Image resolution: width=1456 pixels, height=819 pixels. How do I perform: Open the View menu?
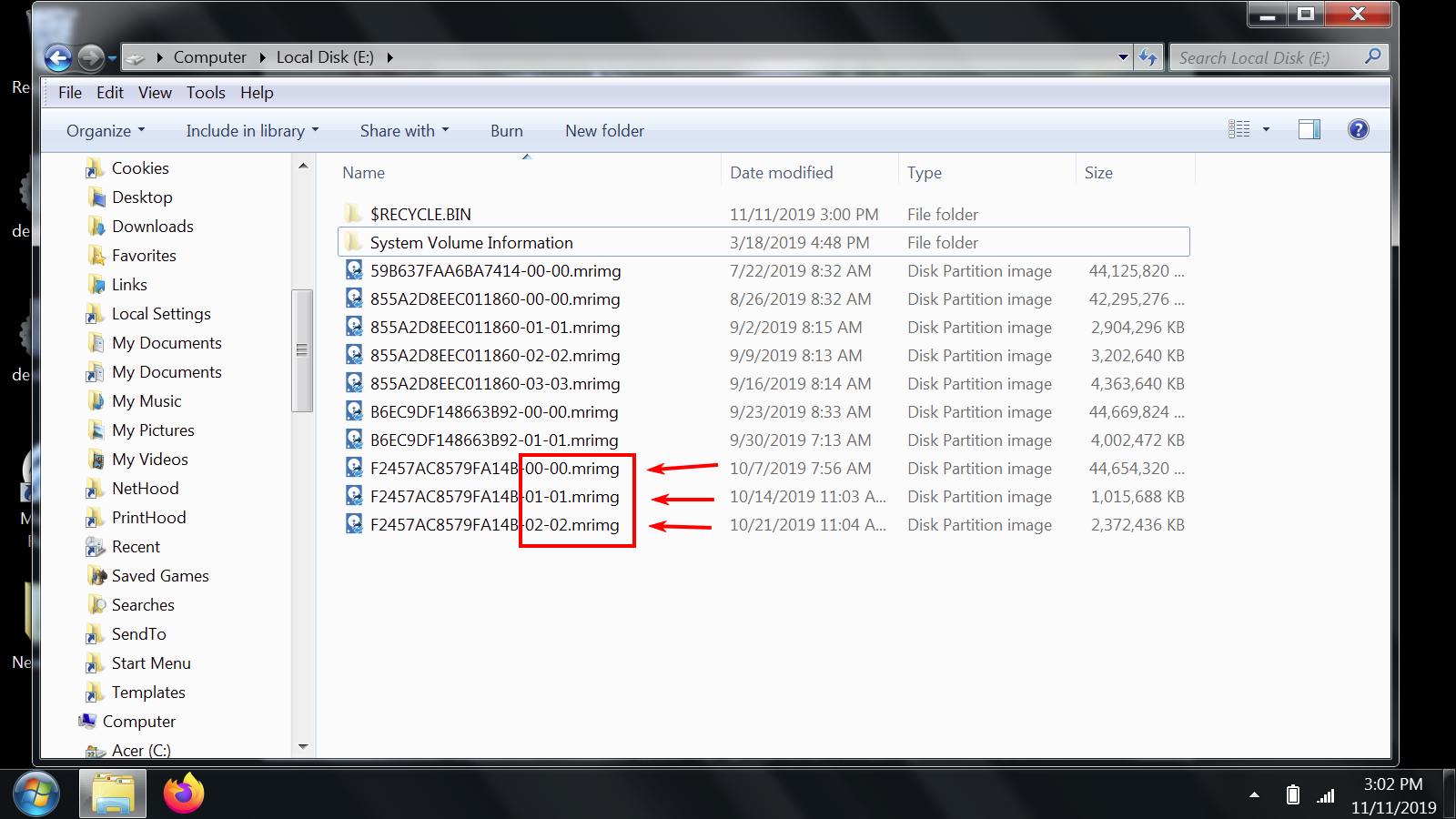coord(155,93)
